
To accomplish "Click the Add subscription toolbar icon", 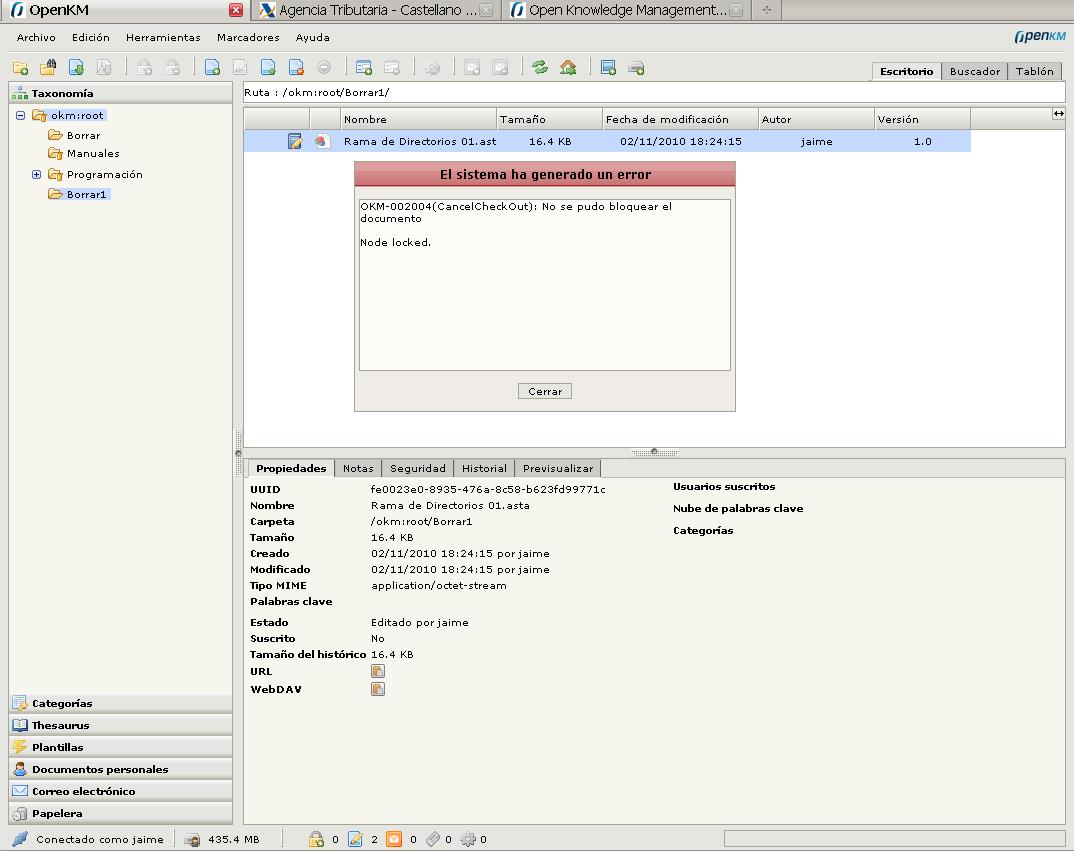I will pos(473,67).
